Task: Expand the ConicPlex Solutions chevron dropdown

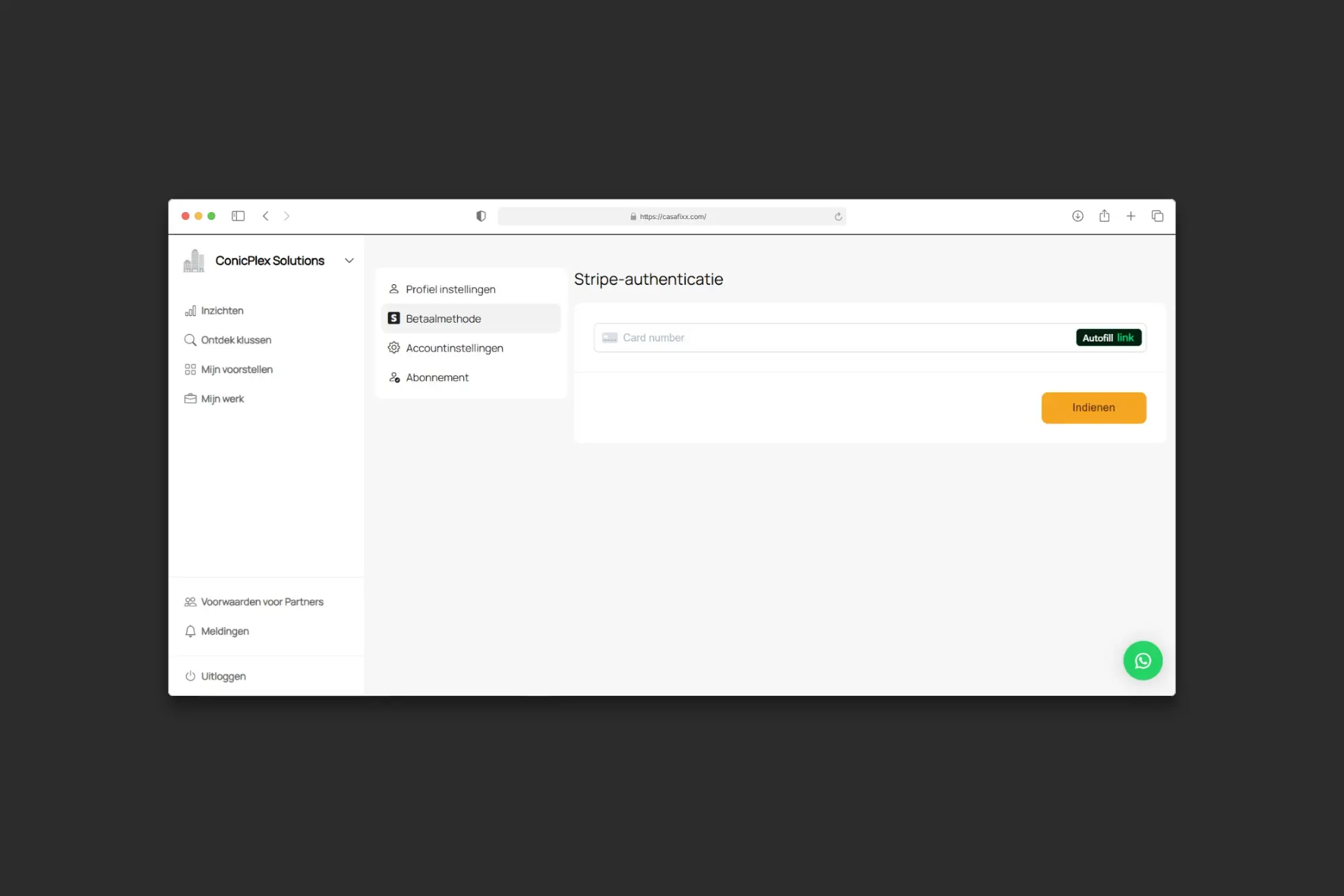Action: (x=349, y=261)
